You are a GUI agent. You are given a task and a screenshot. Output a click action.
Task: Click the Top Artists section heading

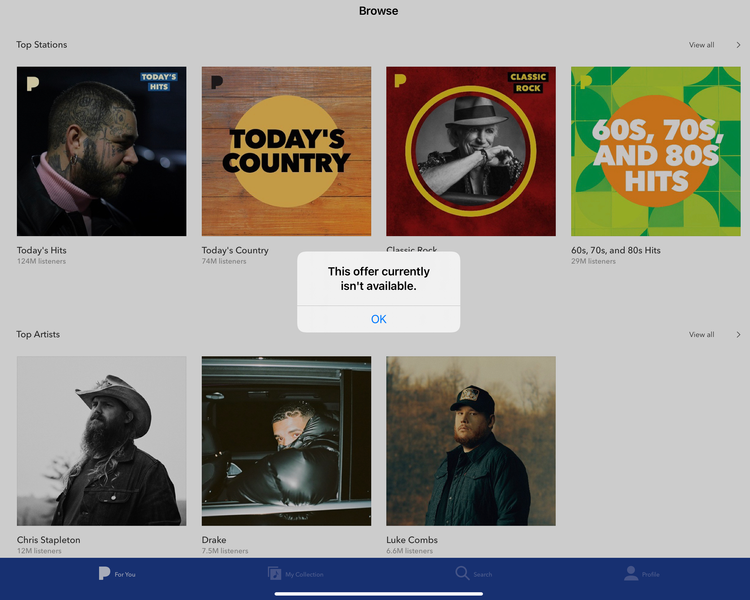[38, 334]
